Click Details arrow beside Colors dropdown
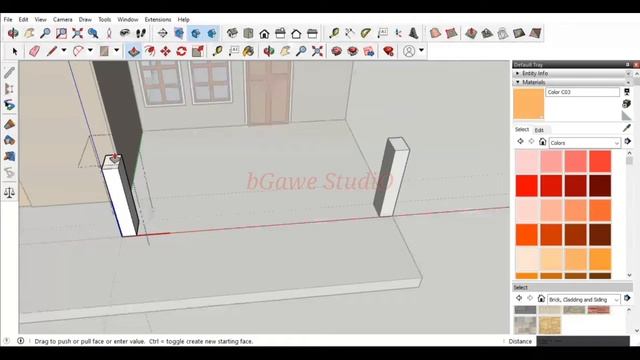This screenshot has width=640, height=360. coord(627,141)
